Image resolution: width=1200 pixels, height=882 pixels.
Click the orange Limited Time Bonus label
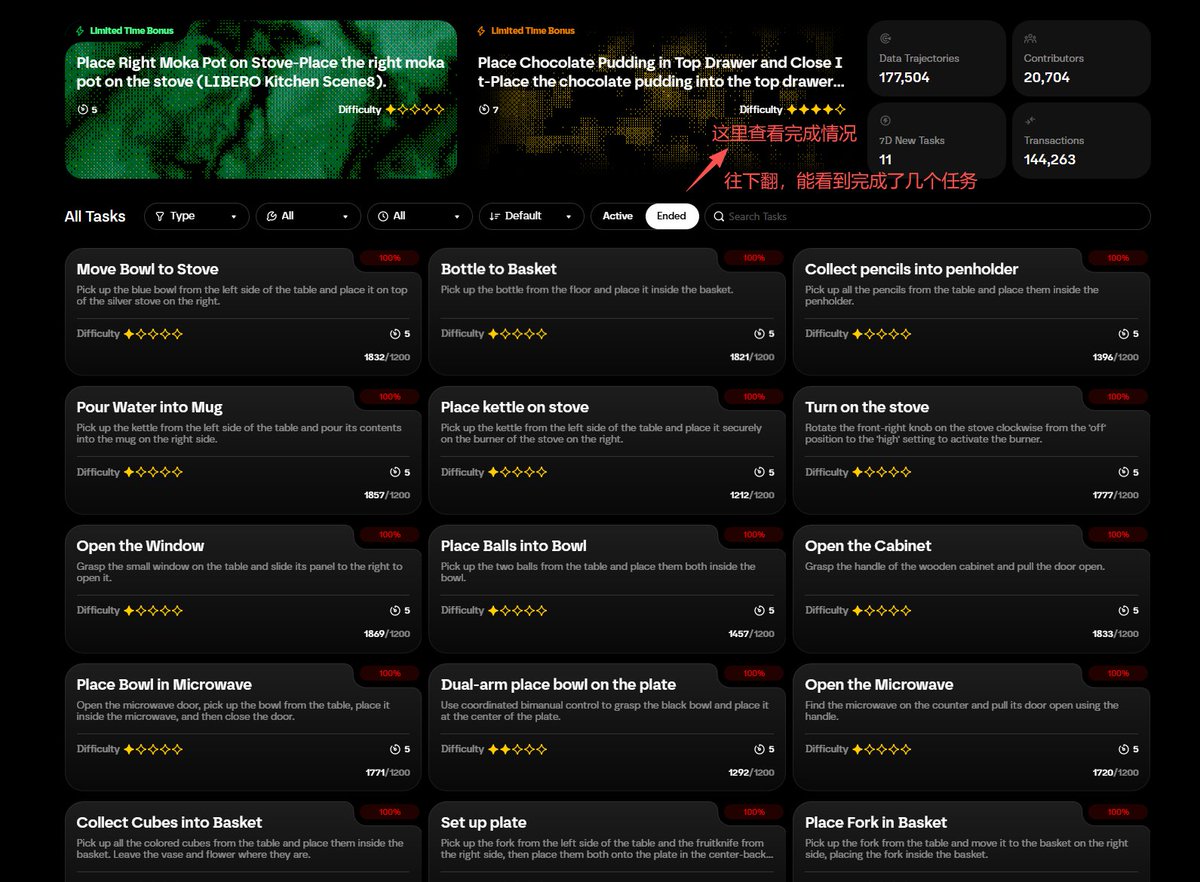point(533,31)
